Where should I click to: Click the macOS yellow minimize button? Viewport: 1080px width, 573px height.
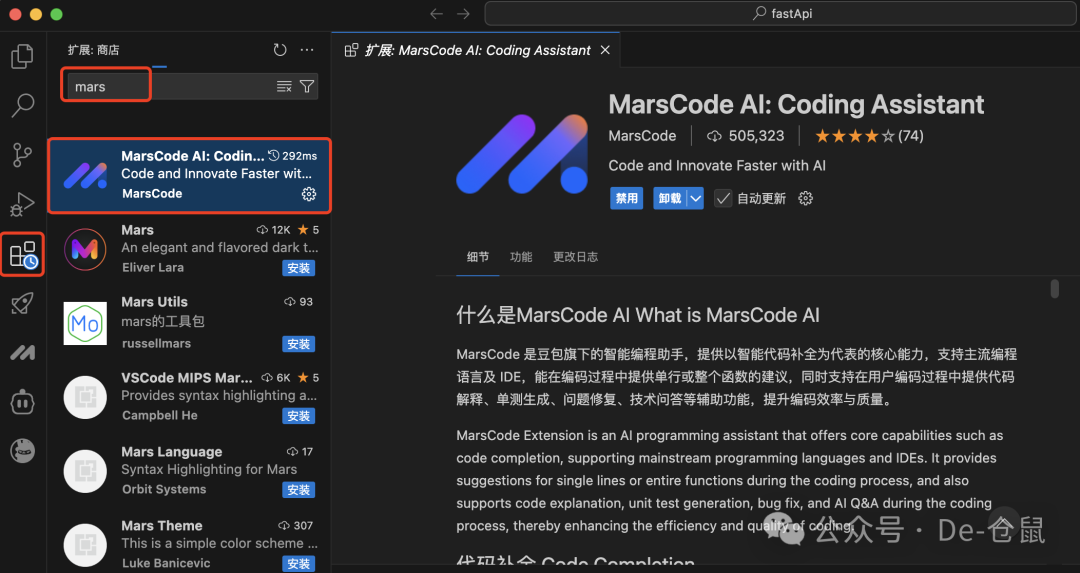pyautogui.click(x=36, y=14)
